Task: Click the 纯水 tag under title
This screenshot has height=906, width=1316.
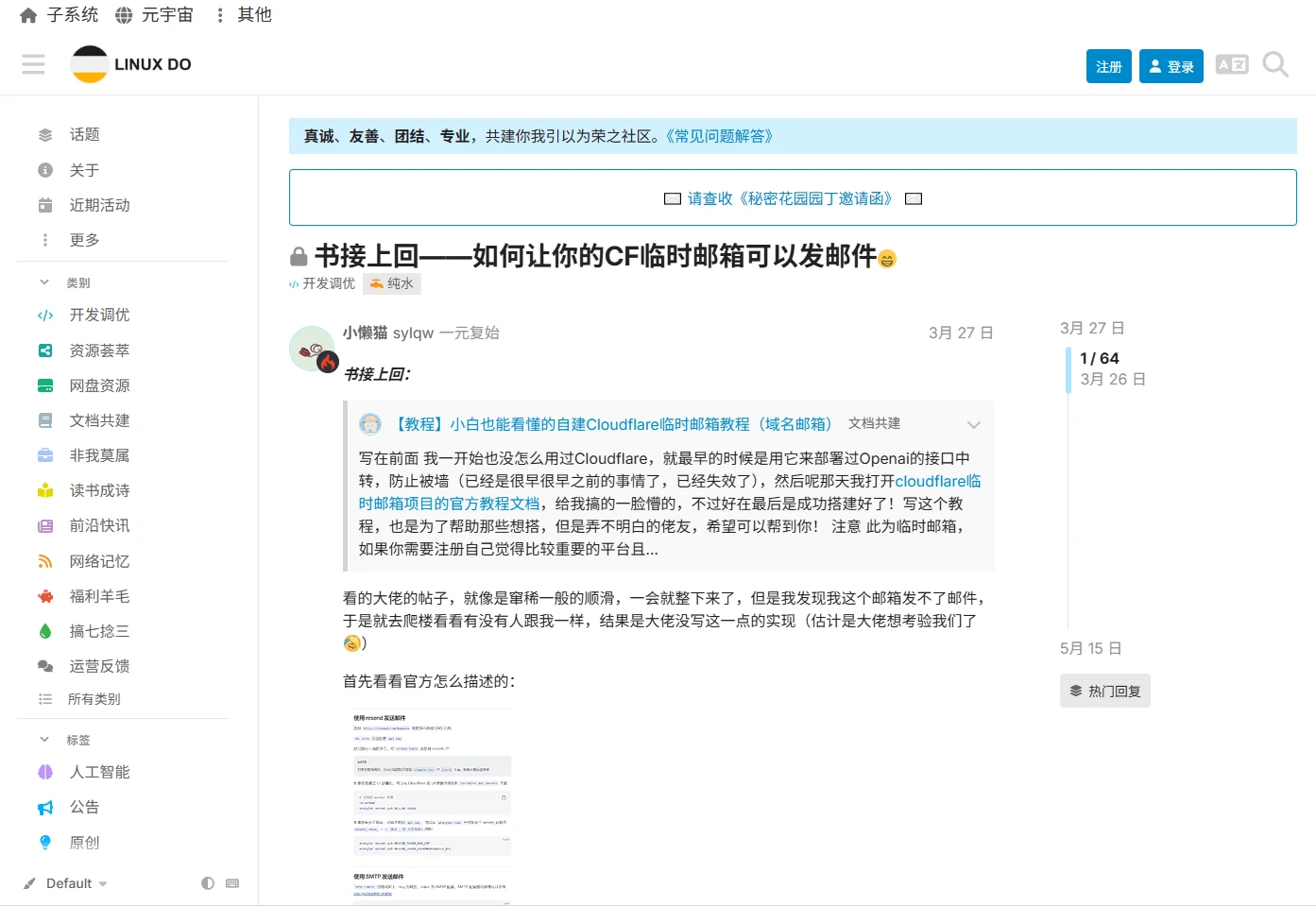Action: coord(392,283)
